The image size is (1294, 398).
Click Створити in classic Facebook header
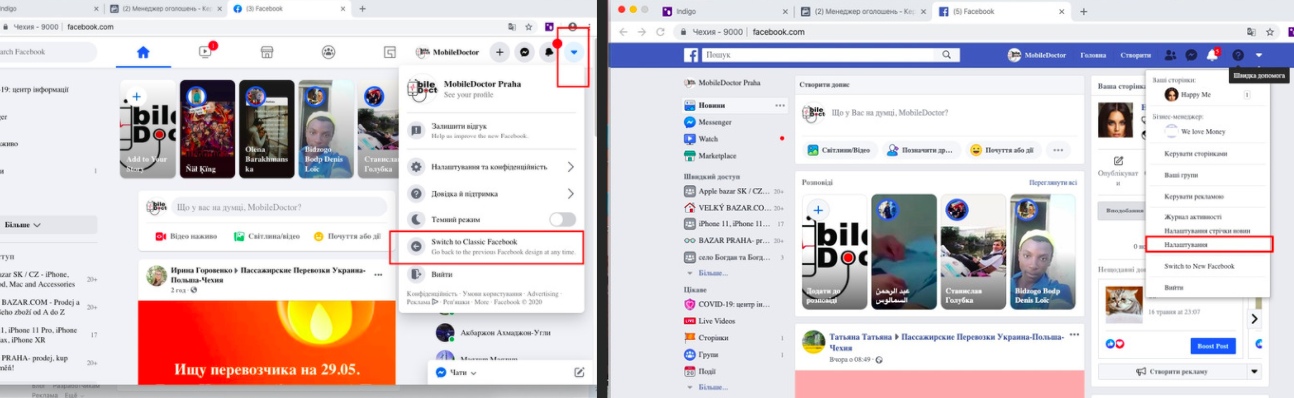pyautogui.click(x=1135, y=55)
